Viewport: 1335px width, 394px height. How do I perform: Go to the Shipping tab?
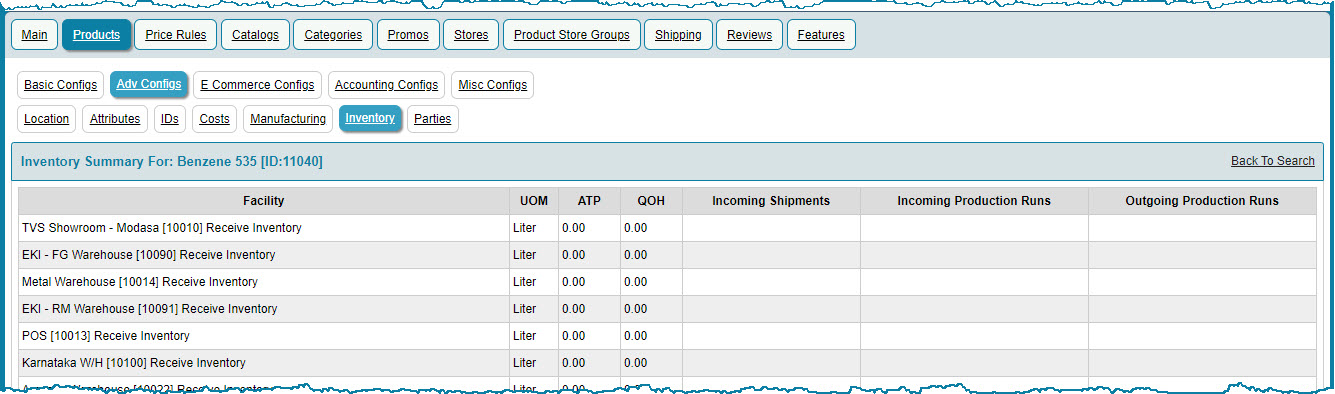point(678,35)
